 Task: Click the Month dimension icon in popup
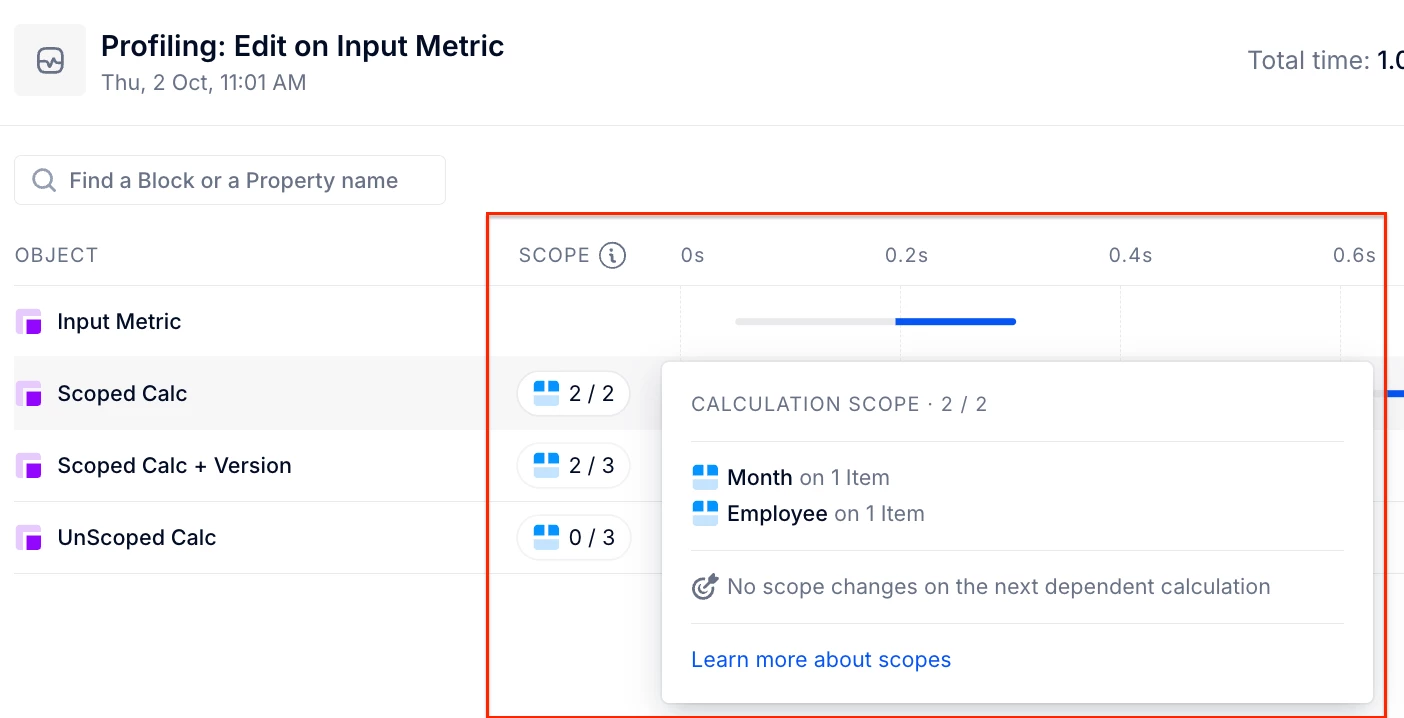click(705, 478)
